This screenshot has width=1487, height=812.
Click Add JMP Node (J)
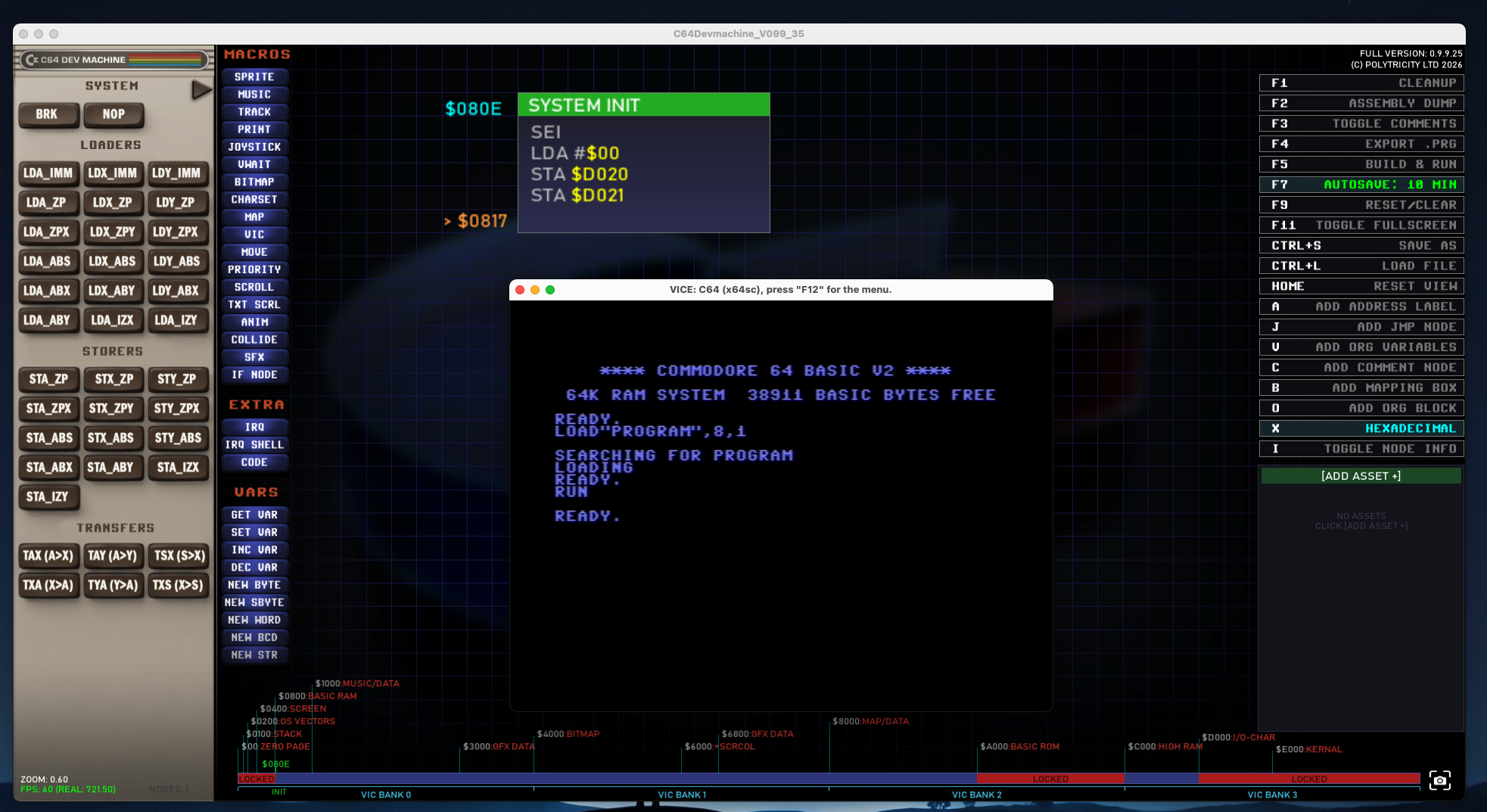tap(1361, 327)
